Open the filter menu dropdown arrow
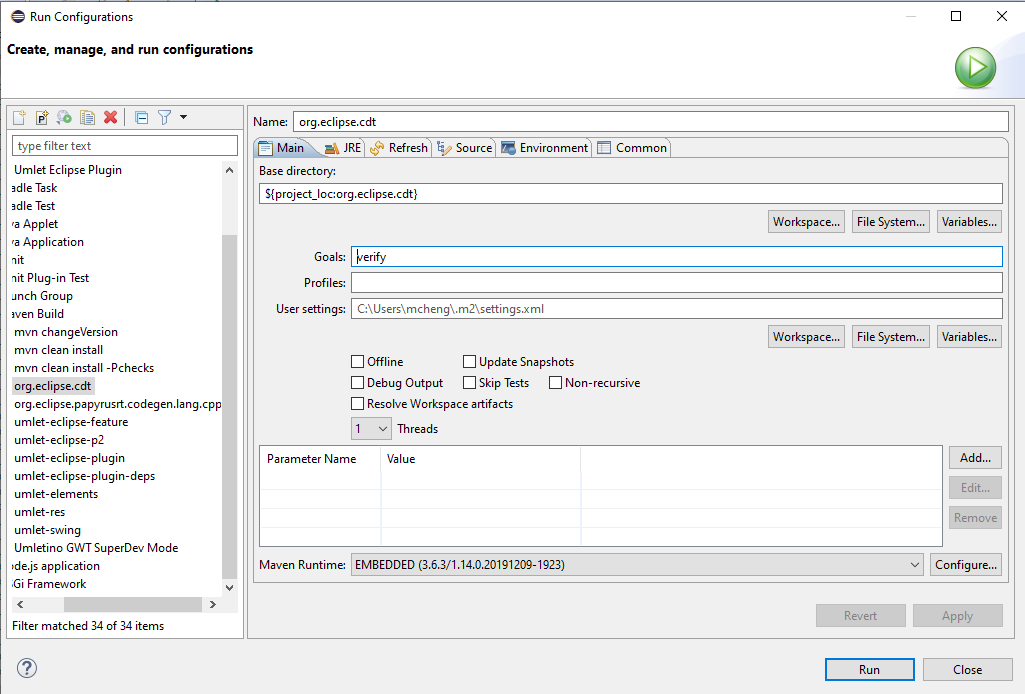1025x694 pixels. [184, 118]
